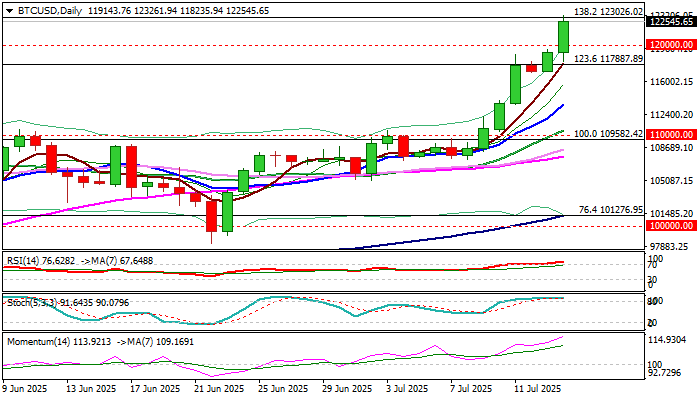Click the latest tall green candlestick
This screenshot has width=700, height=400.
point(563,37)
